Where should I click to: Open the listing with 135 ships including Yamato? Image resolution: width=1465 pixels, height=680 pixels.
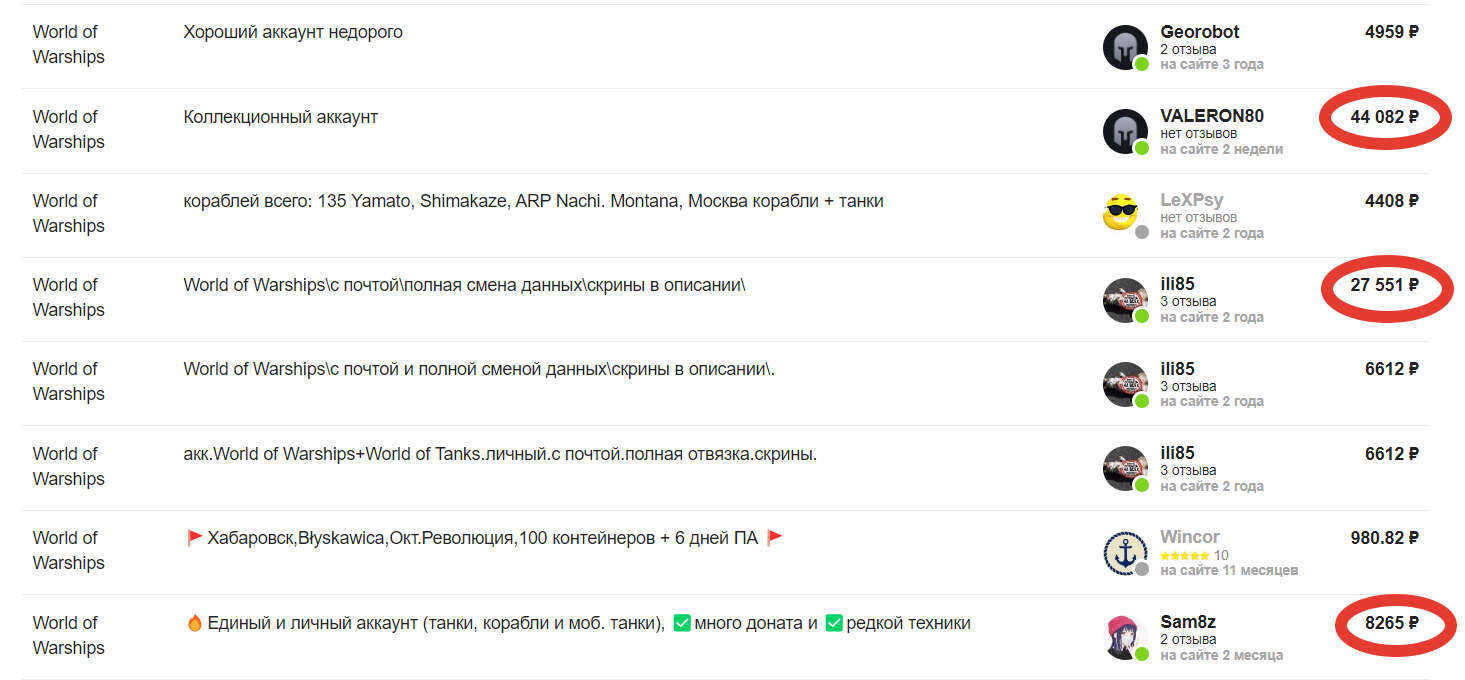point(533,201)
